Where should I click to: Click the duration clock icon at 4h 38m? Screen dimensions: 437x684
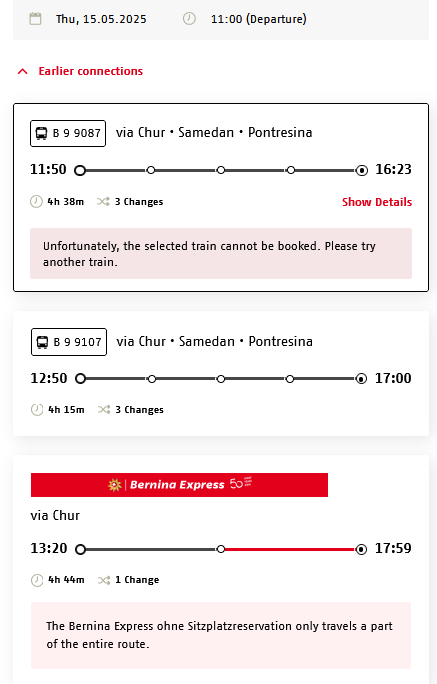point(36,202)
